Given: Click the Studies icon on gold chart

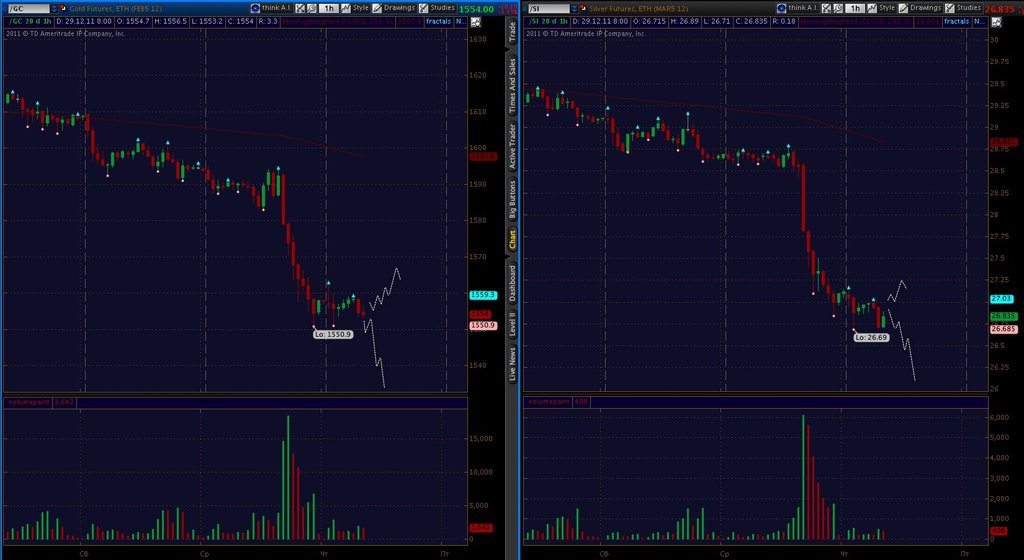Looking at the screenshot, I should (x=423, y=8).
